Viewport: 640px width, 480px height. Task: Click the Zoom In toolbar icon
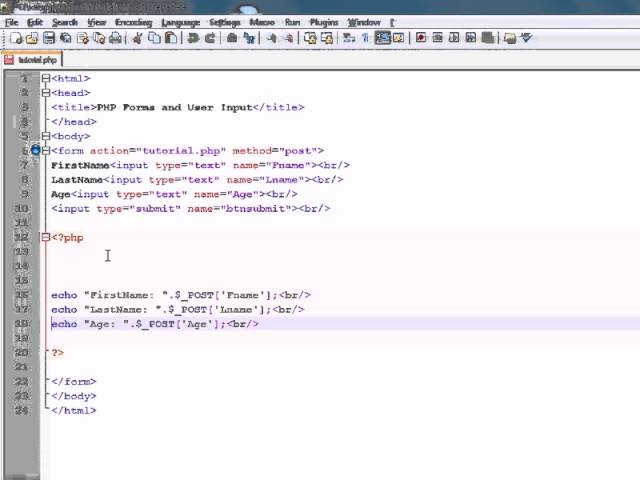pyautogui.click(x=271, y=38)
